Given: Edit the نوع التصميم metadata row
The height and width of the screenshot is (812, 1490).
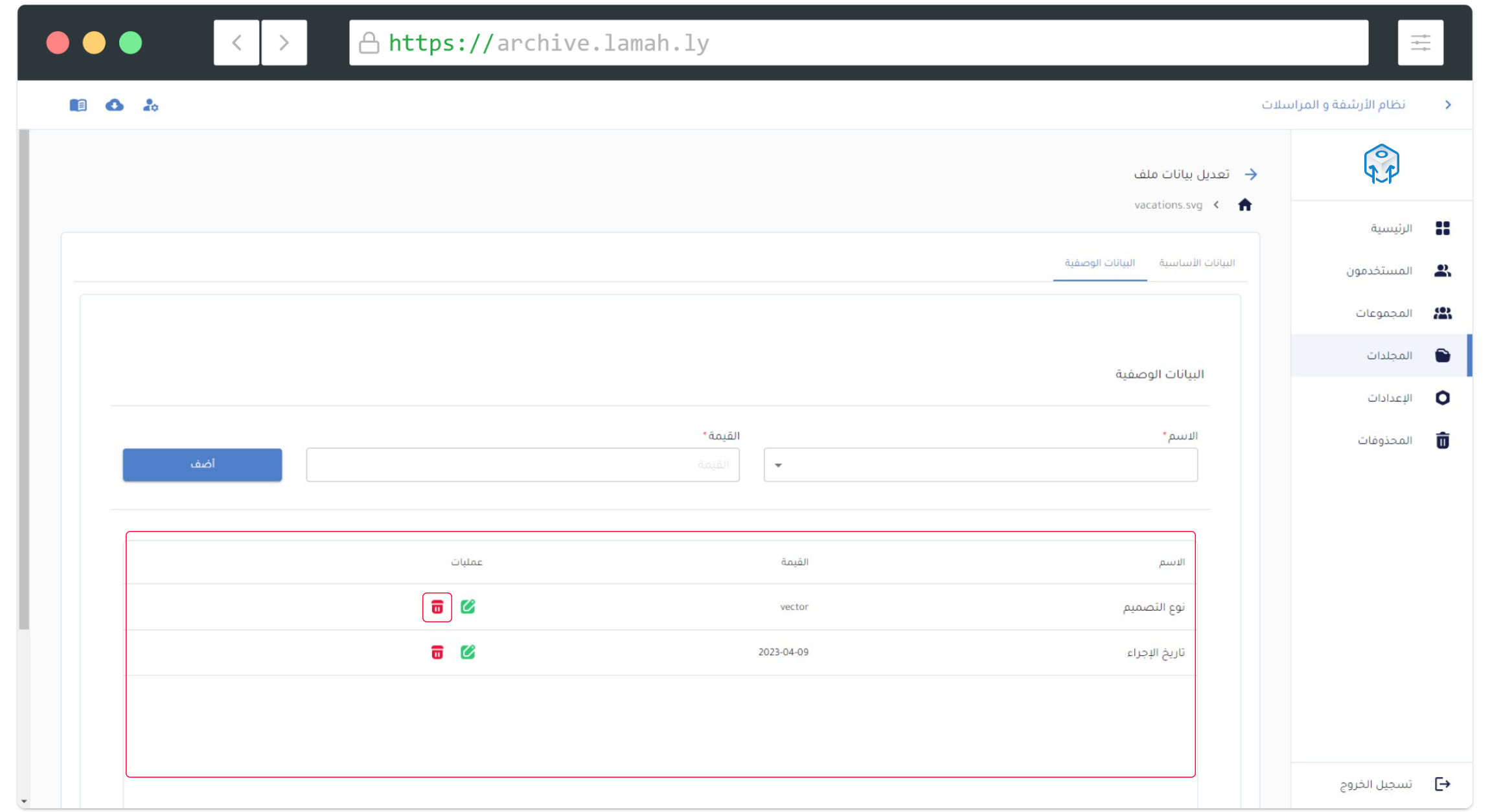Looking at the screenshot, I should pyautogui.click(x=468, y=607).
